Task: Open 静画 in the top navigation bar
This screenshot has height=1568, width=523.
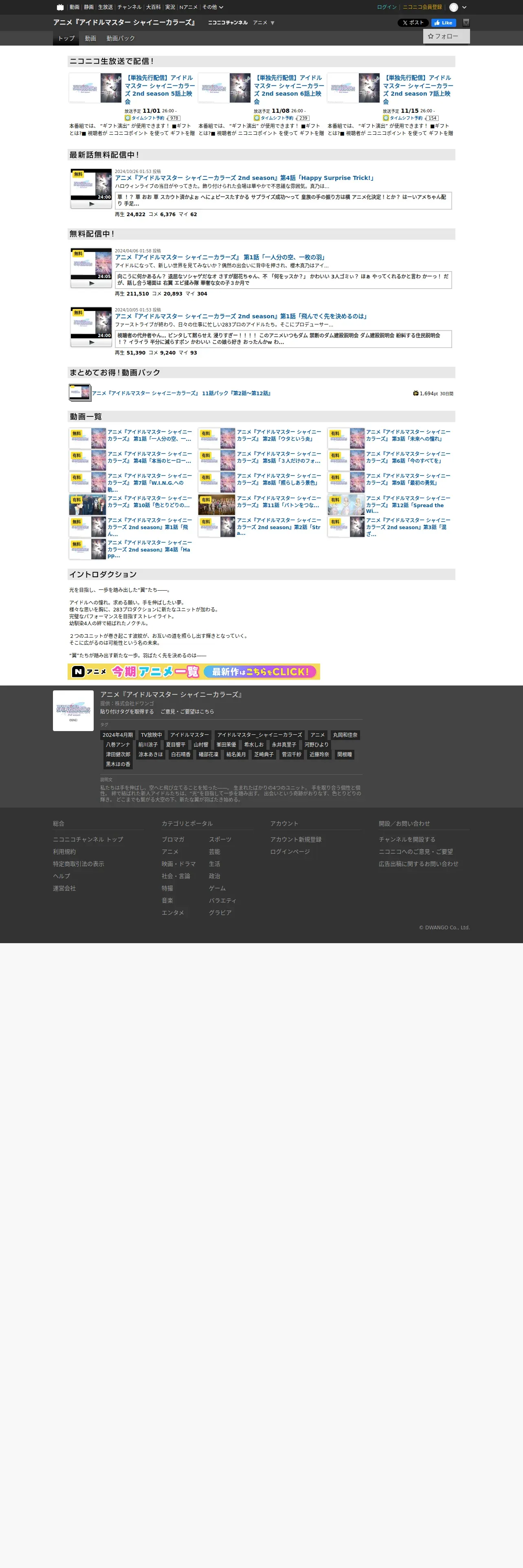Action: tap(89, 7)
